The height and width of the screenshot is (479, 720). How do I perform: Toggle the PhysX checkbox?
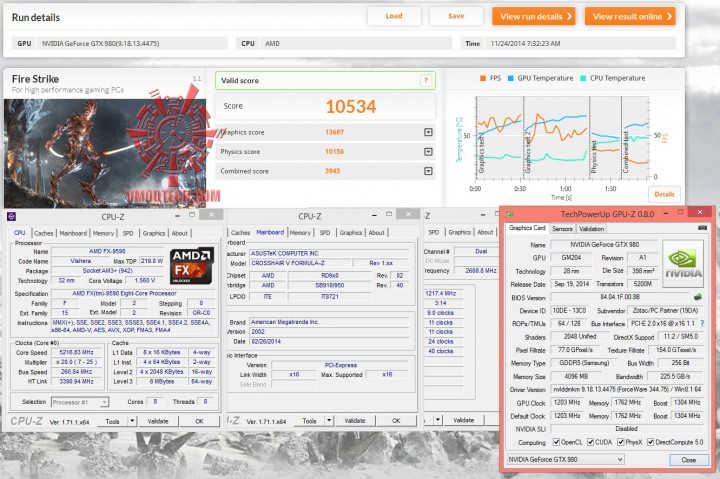[620, 442]
